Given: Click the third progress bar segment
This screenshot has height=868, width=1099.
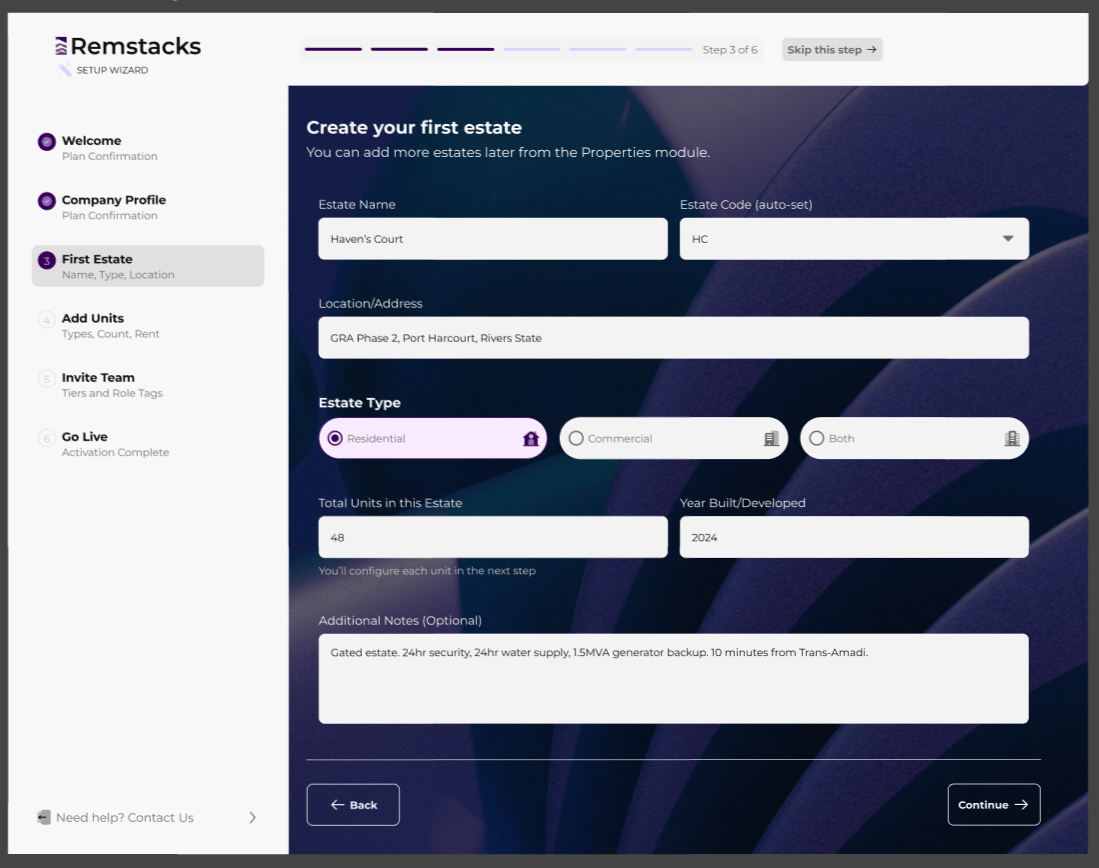Looking at the screenshot, I should click(x=465, y=50).
